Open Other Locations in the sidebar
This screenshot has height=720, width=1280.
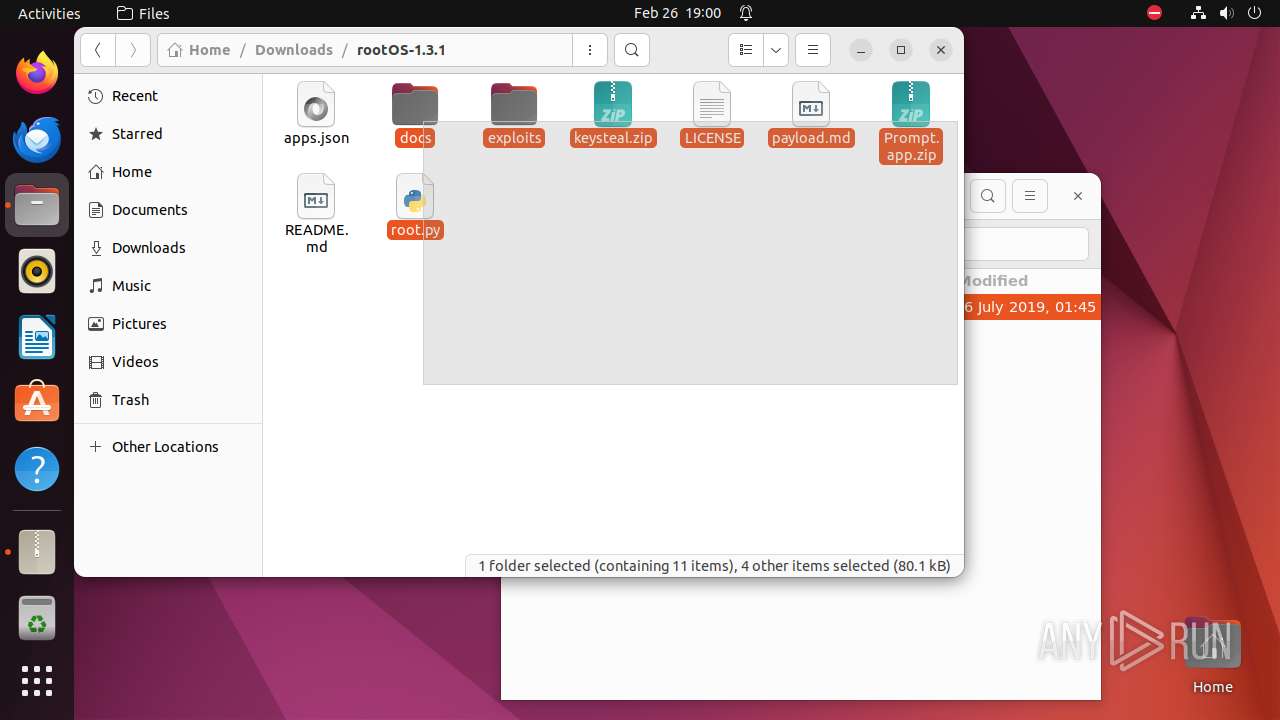point(168,447)
